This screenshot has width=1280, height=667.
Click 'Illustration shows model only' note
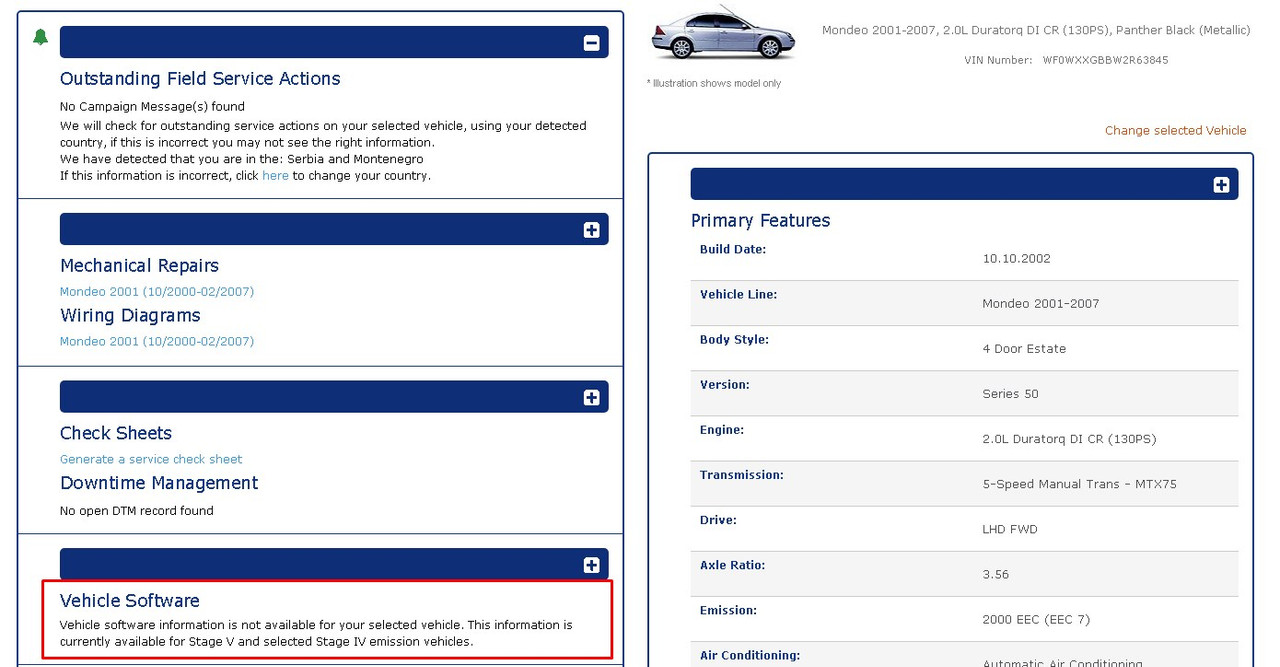click(x=714, y=83)
